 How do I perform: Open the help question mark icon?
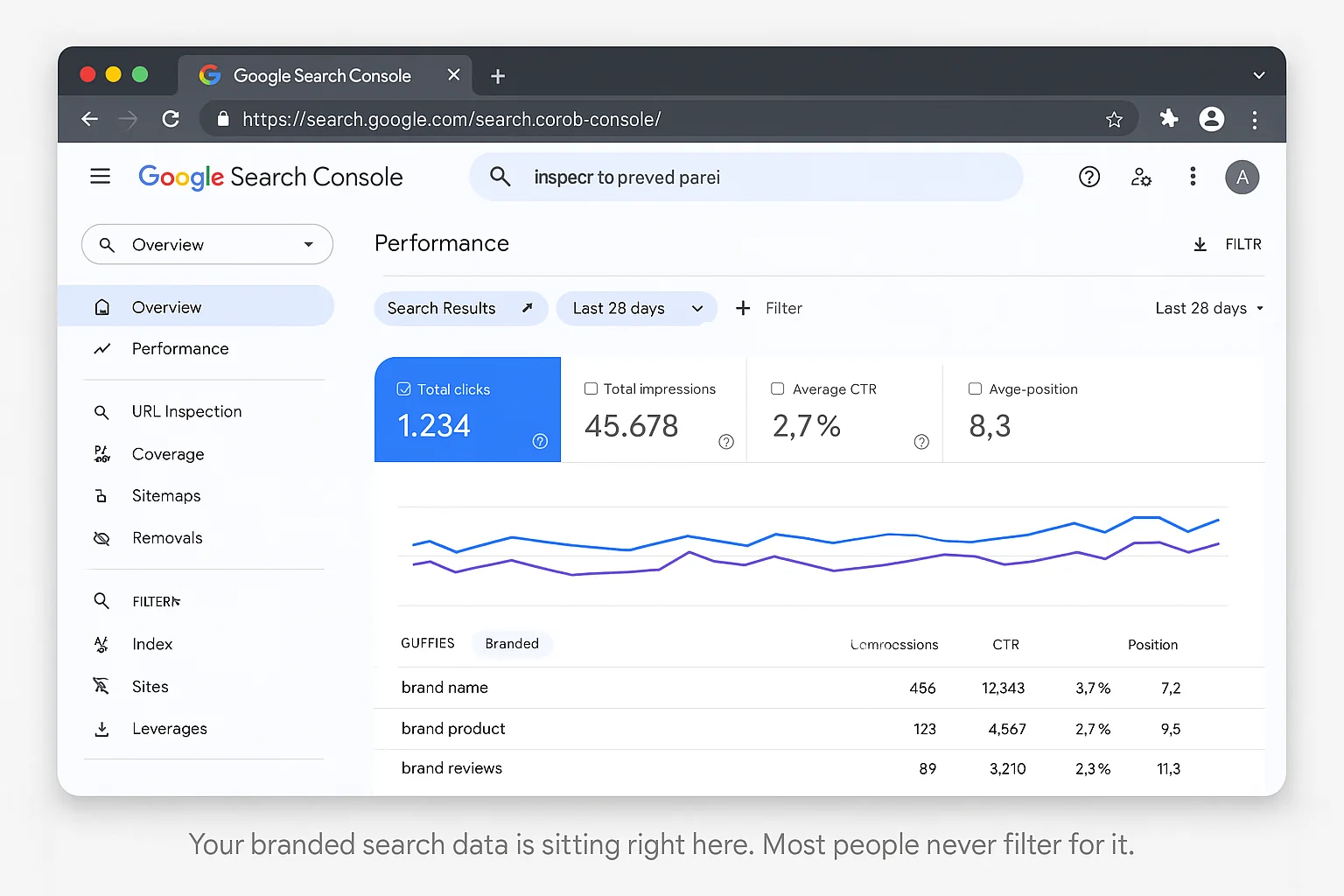point(1088,177)
